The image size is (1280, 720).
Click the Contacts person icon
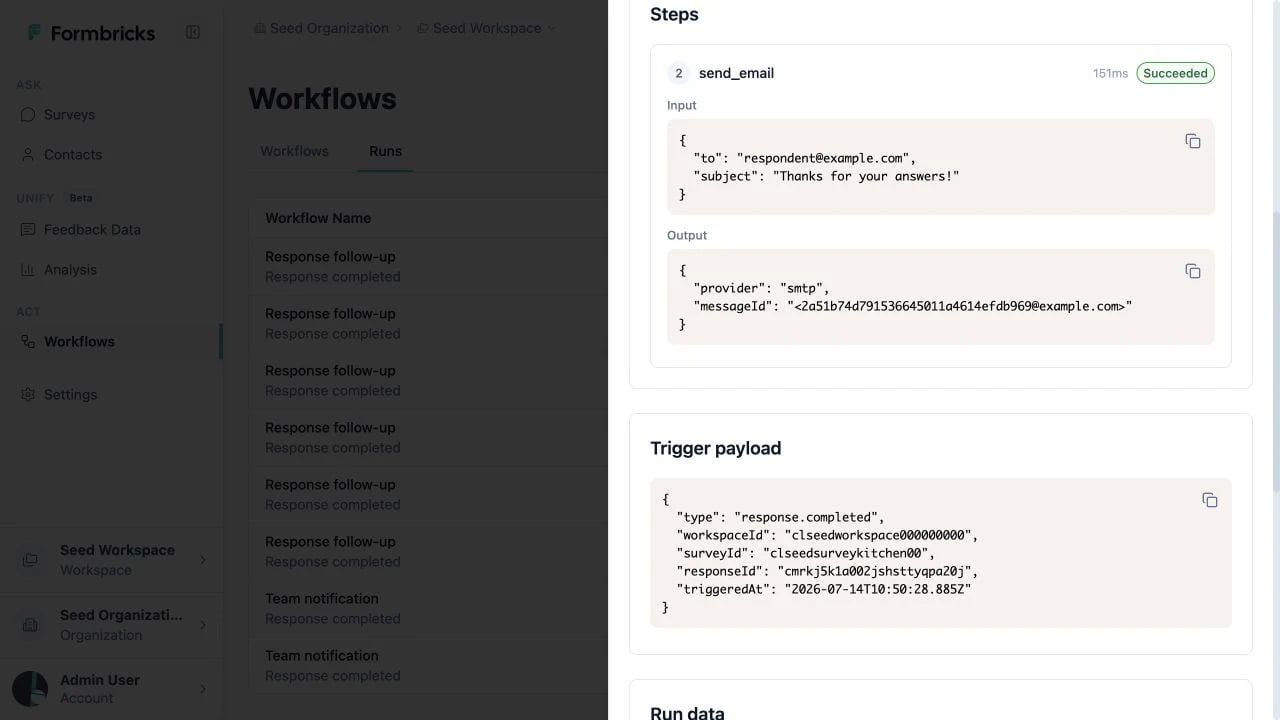(28, 155)
